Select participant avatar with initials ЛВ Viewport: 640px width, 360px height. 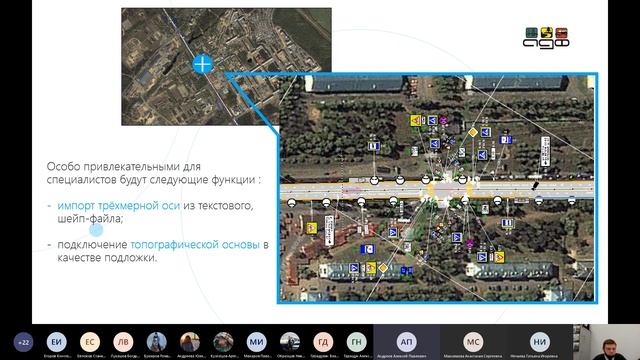tap(123, 342)
